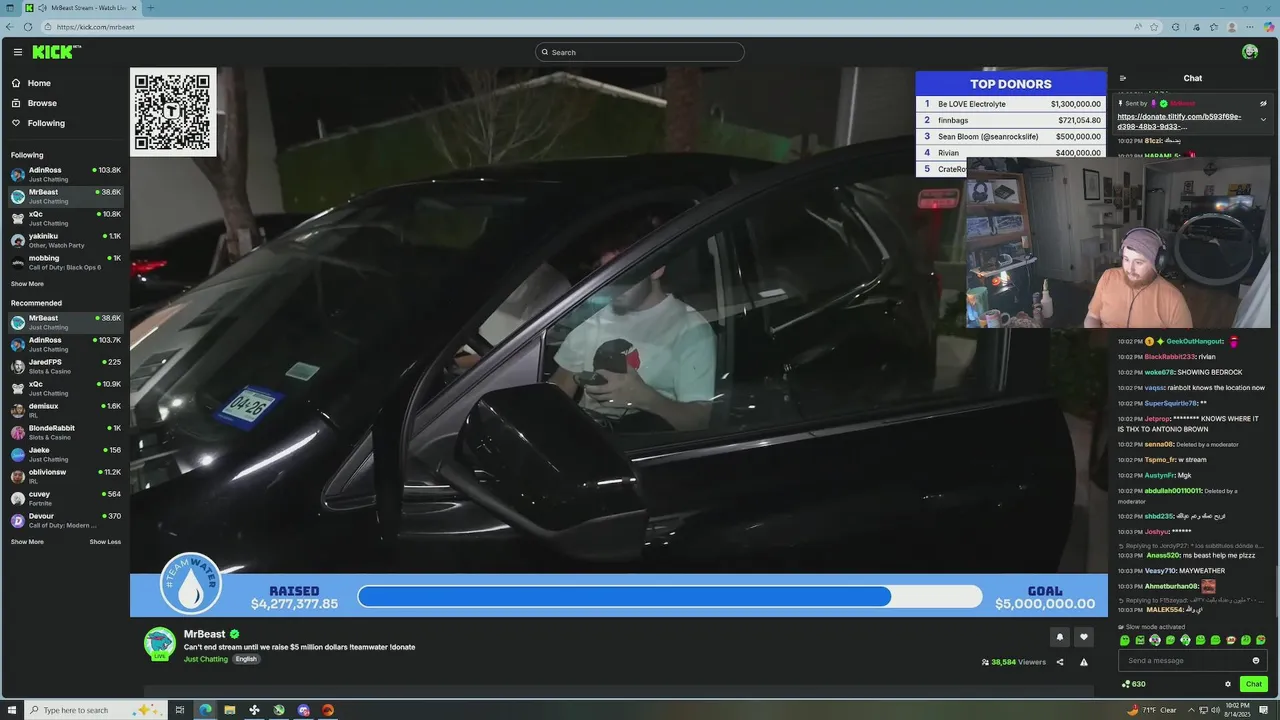This screenshot has height=720, width=1280.
Task: Open JaredFPS recommended channel
Action: click(65, 366)
